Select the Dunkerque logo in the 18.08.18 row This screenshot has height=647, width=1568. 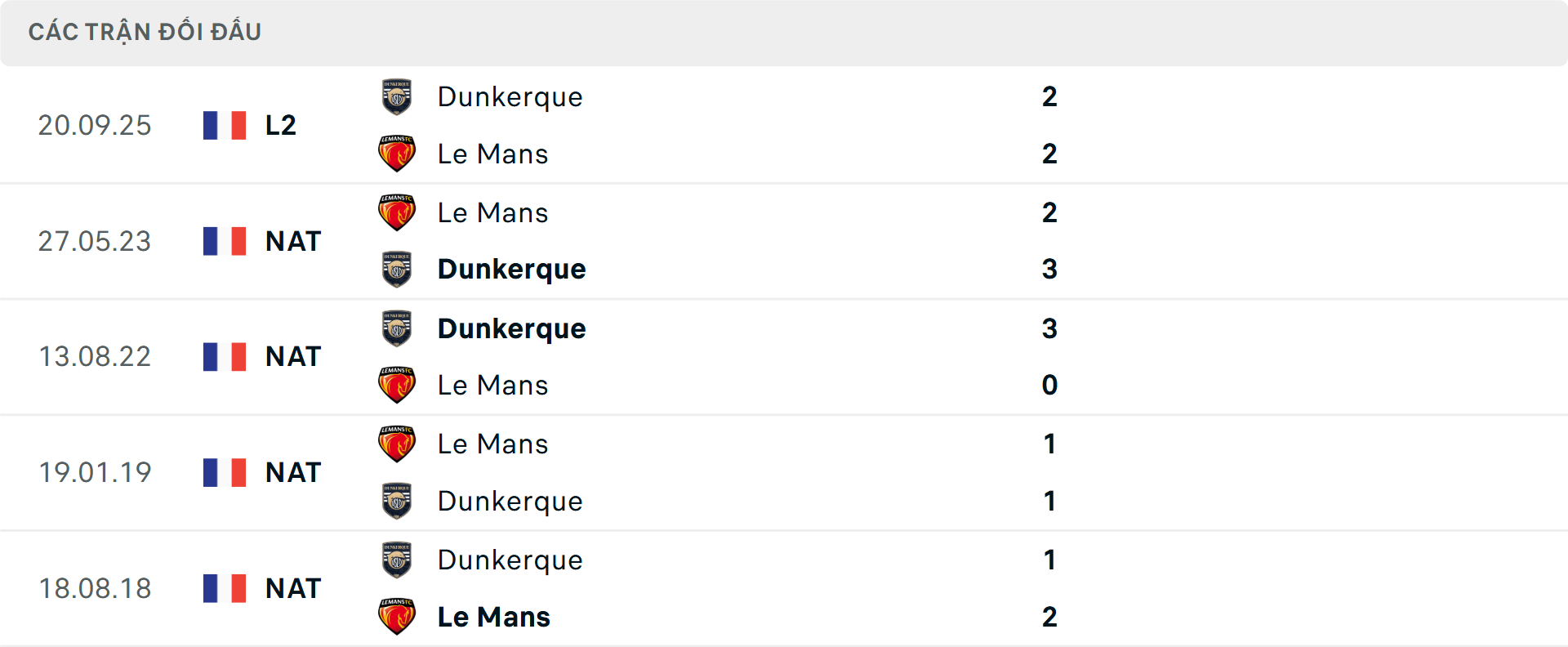[x=397, y=560]
